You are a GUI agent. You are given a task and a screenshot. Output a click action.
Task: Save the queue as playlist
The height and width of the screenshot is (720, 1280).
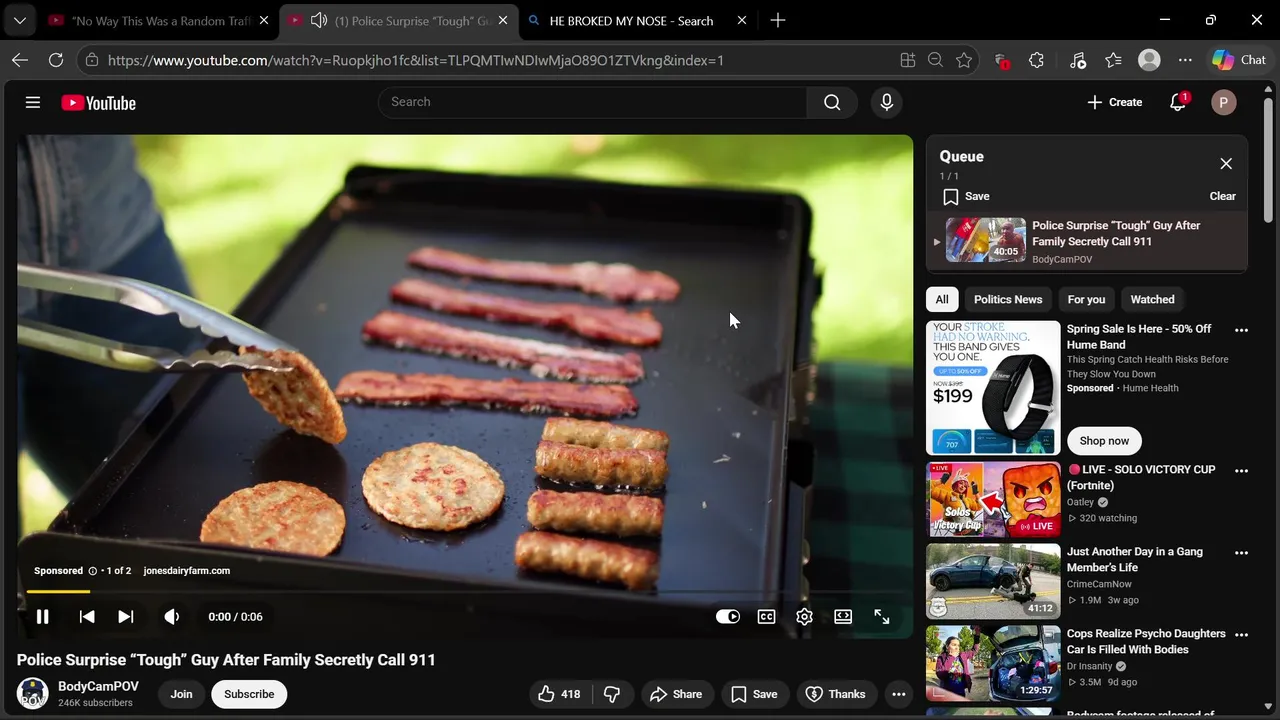(x=966, y=196)
